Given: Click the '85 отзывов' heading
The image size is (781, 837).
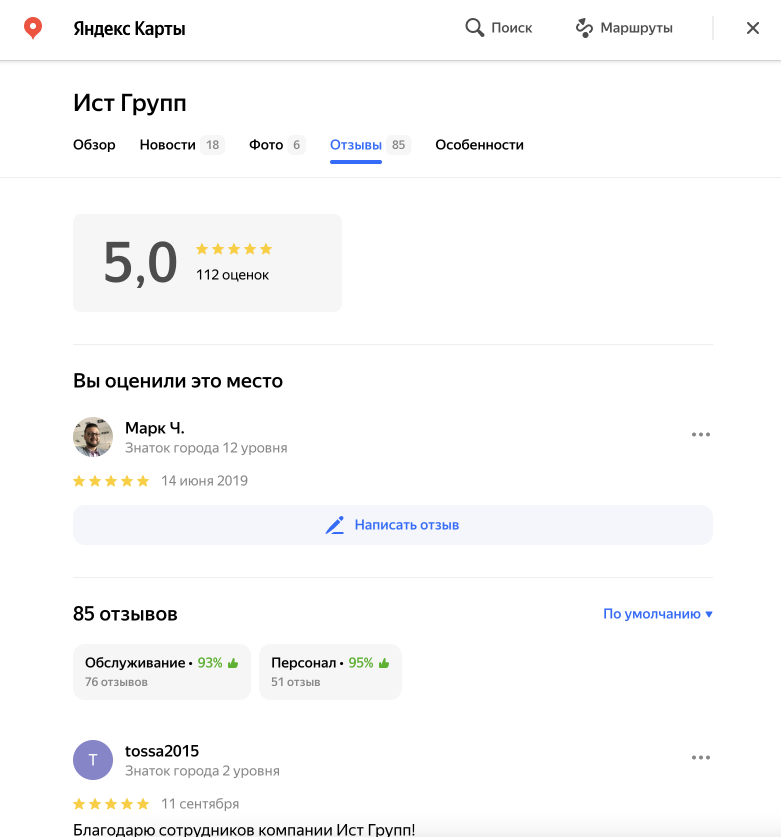Looking at the screenshot, I should [x=125, y=614].
